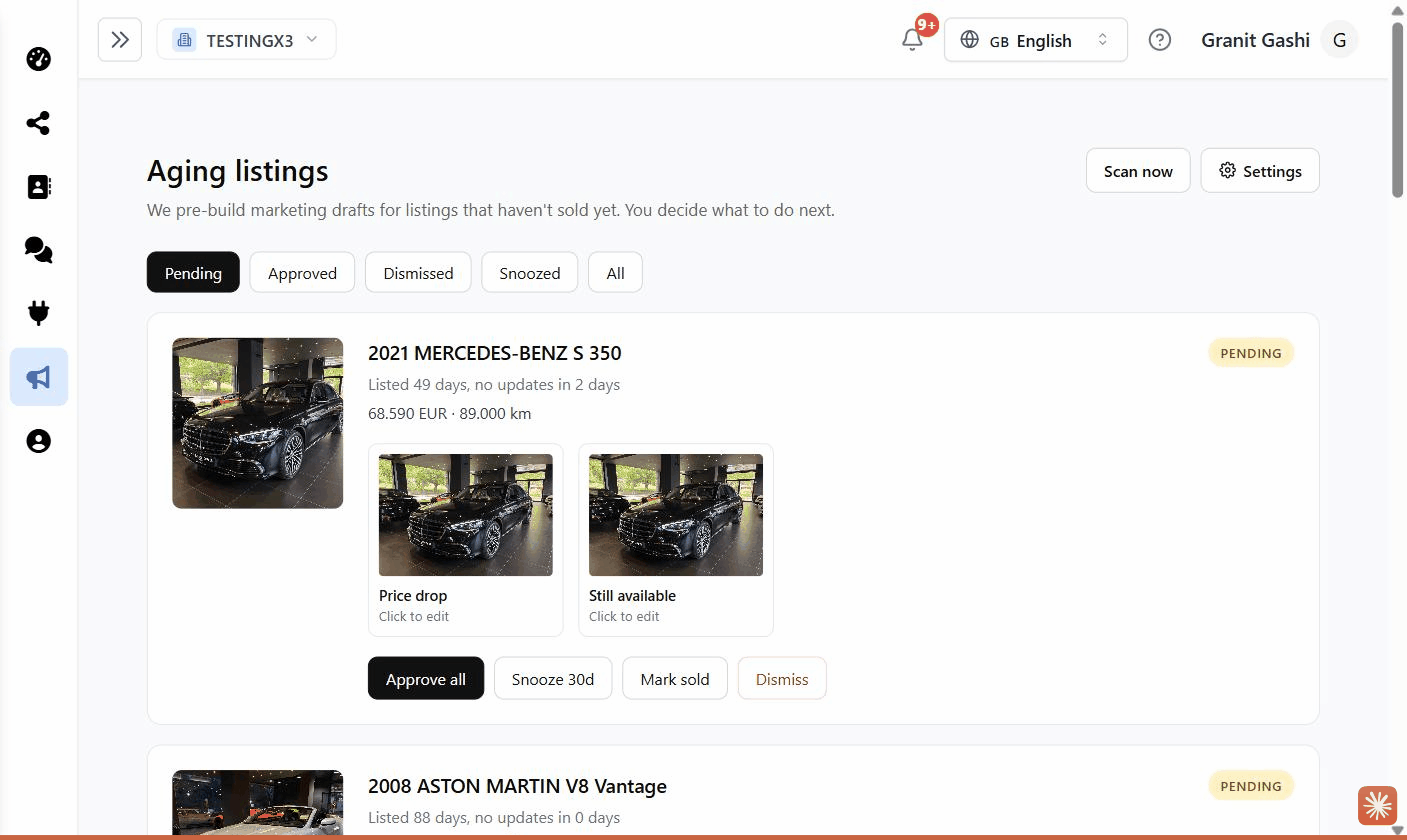Click the PENDING badge on Mercedes listing

(x=1251, y=353)
